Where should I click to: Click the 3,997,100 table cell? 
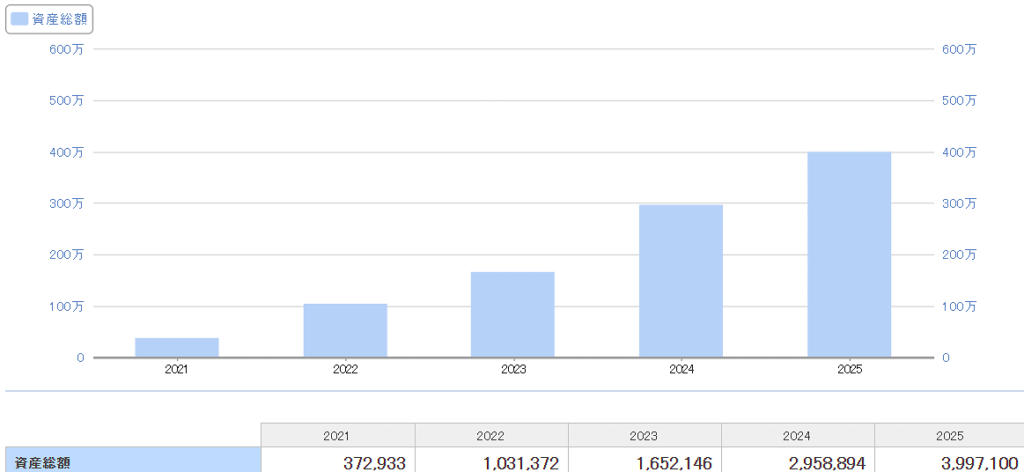click(x=949, y=462)
